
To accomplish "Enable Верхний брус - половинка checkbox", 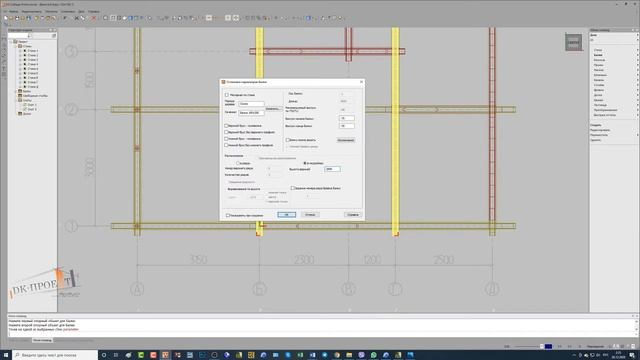I will pyautogui.click(x=227, y=126).
